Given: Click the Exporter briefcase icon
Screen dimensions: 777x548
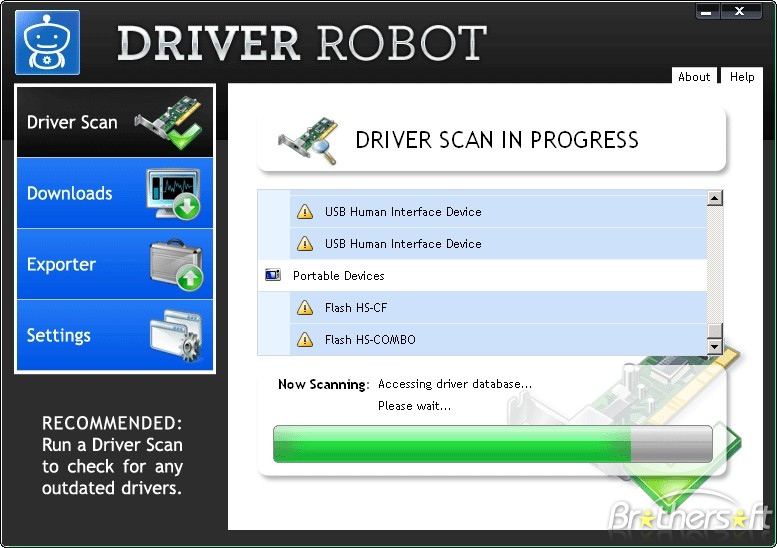Looking at the screenshot, I should (175, 265).
